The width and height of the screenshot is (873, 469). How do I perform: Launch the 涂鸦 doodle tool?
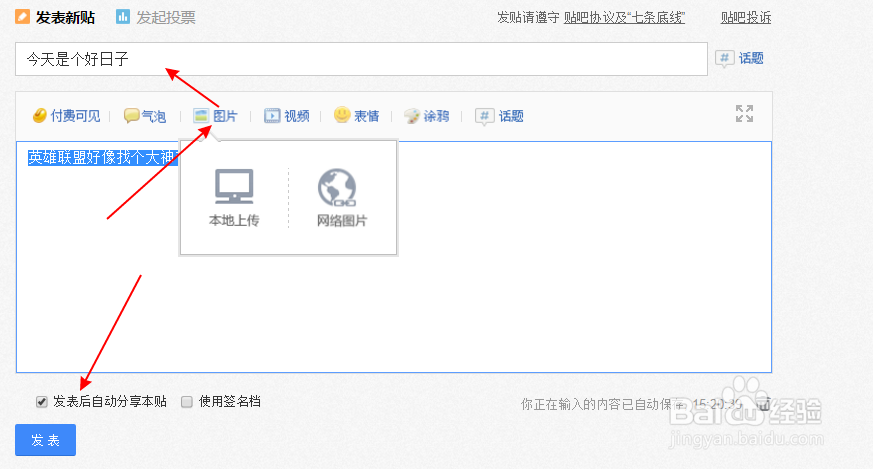(426, 116)
